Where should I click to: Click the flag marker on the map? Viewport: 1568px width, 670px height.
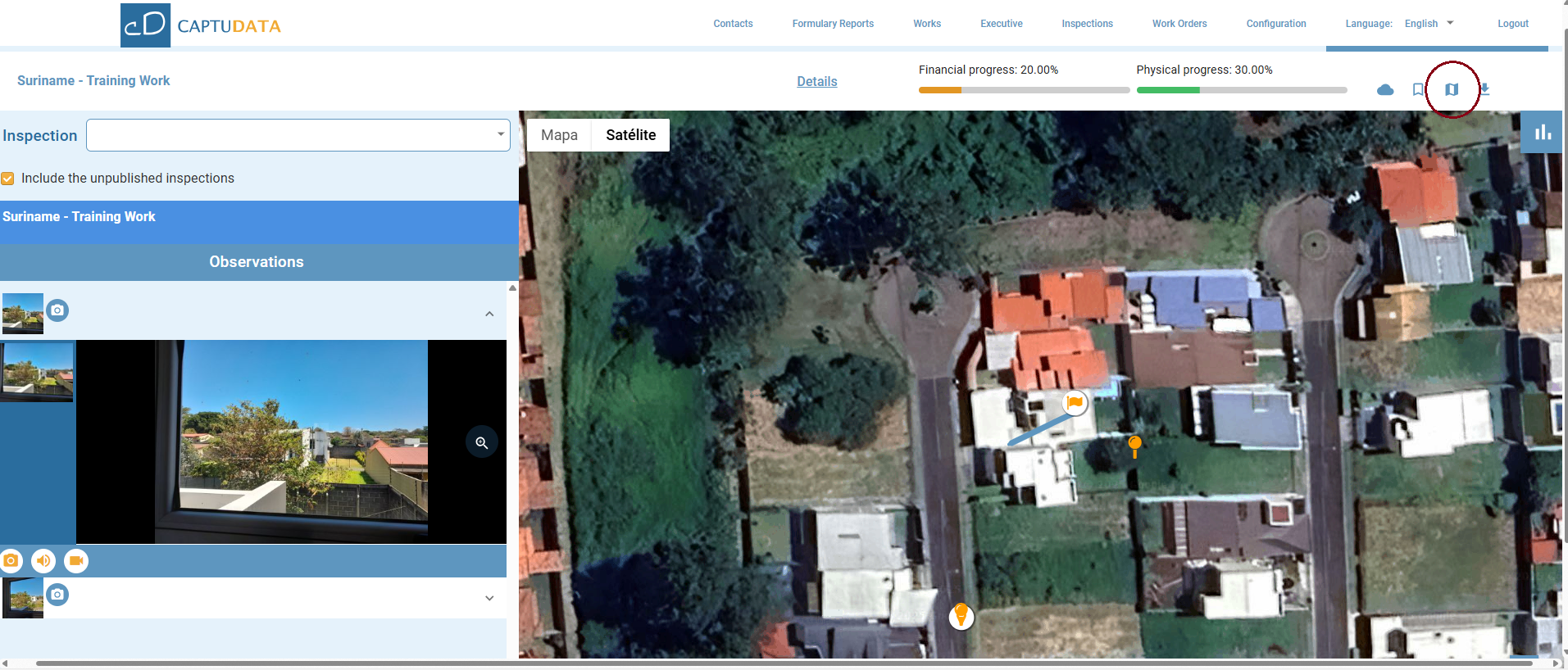1075,402
